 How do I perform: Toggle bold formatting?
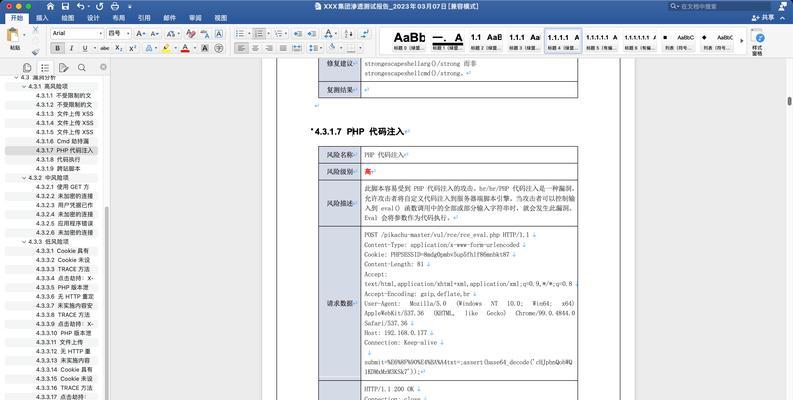tap(57, 48)
